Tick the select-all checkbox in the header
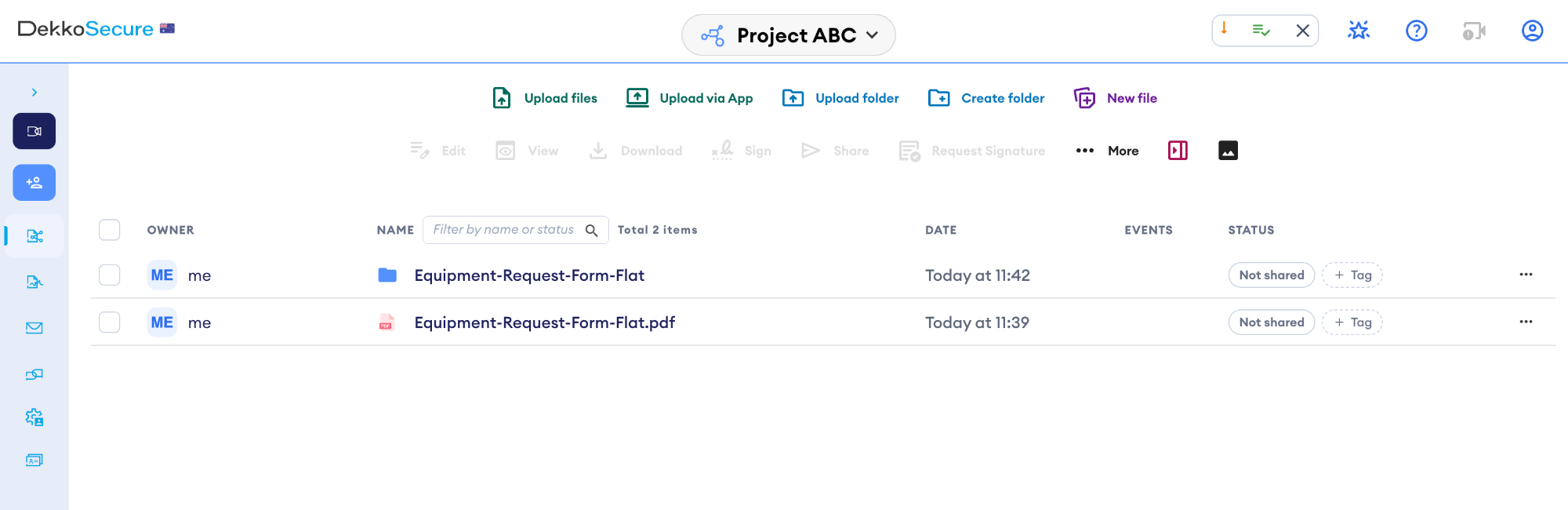The width and height of the screenshot is (1568, 510). point(110,230)
